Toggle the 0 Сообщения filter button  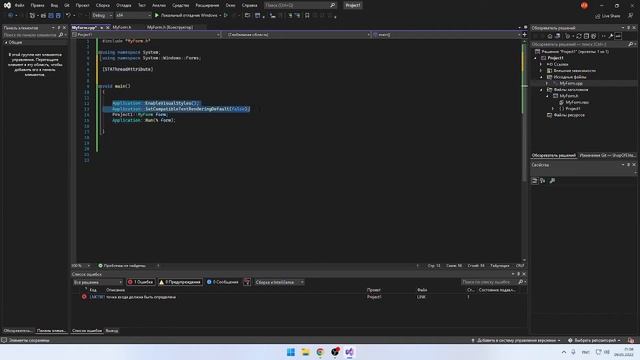tap(222, 282)
